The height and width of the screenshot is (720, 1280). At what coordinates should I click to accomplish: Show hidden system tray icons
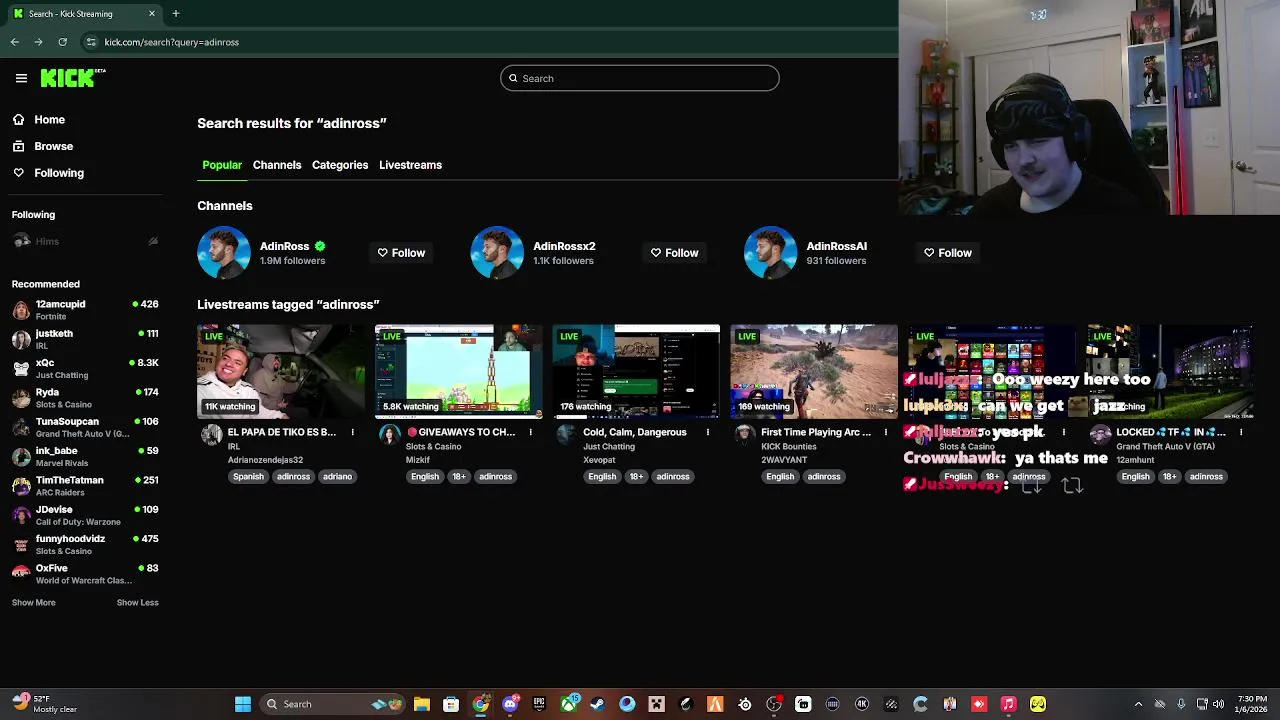(x=1138, y=704)
